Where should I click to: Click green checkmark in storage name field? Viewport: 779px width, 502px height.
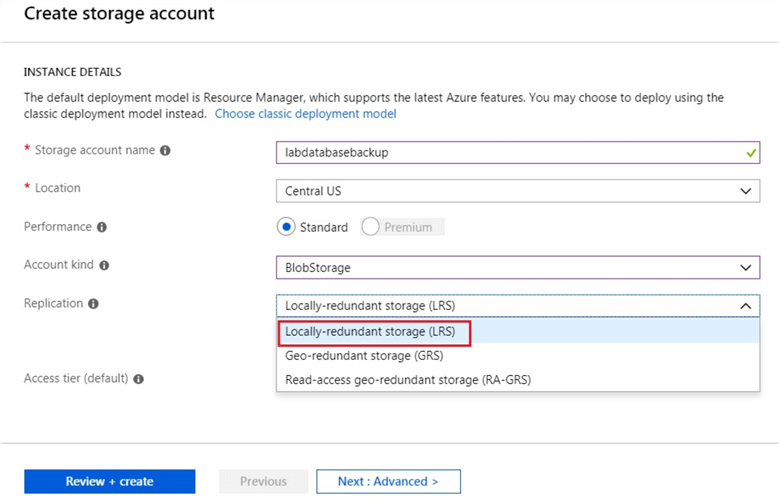pos(751,153)
